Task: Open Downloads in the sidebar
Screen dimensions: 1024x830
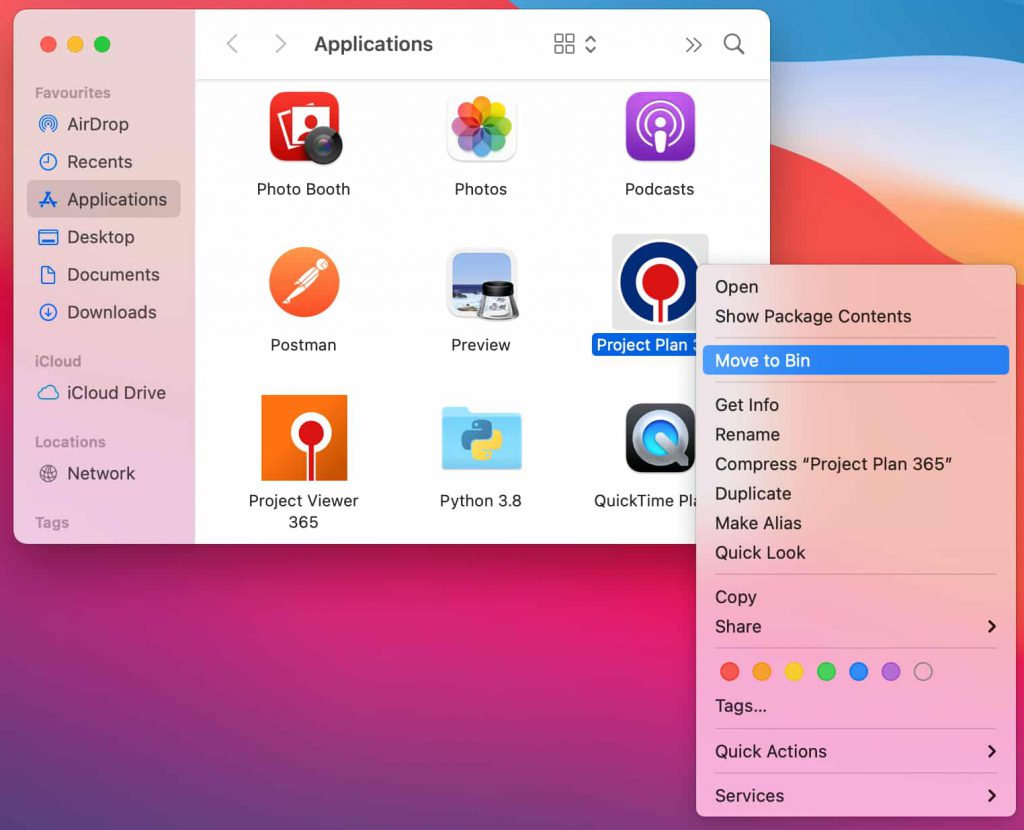Action: (104, 312)
